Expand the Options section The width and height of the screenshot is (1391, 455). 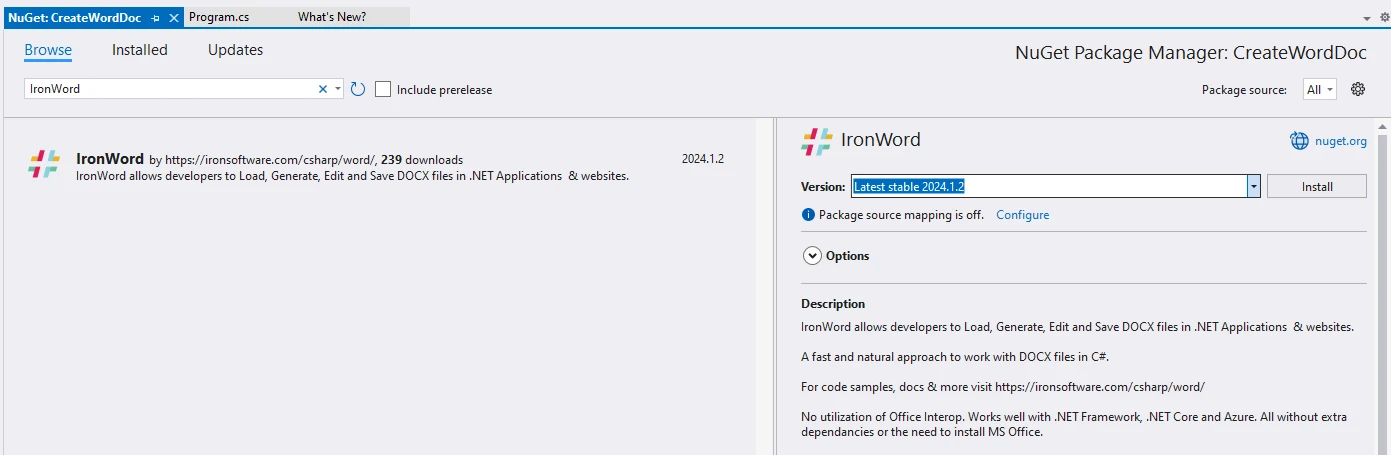tap(812, 256)
